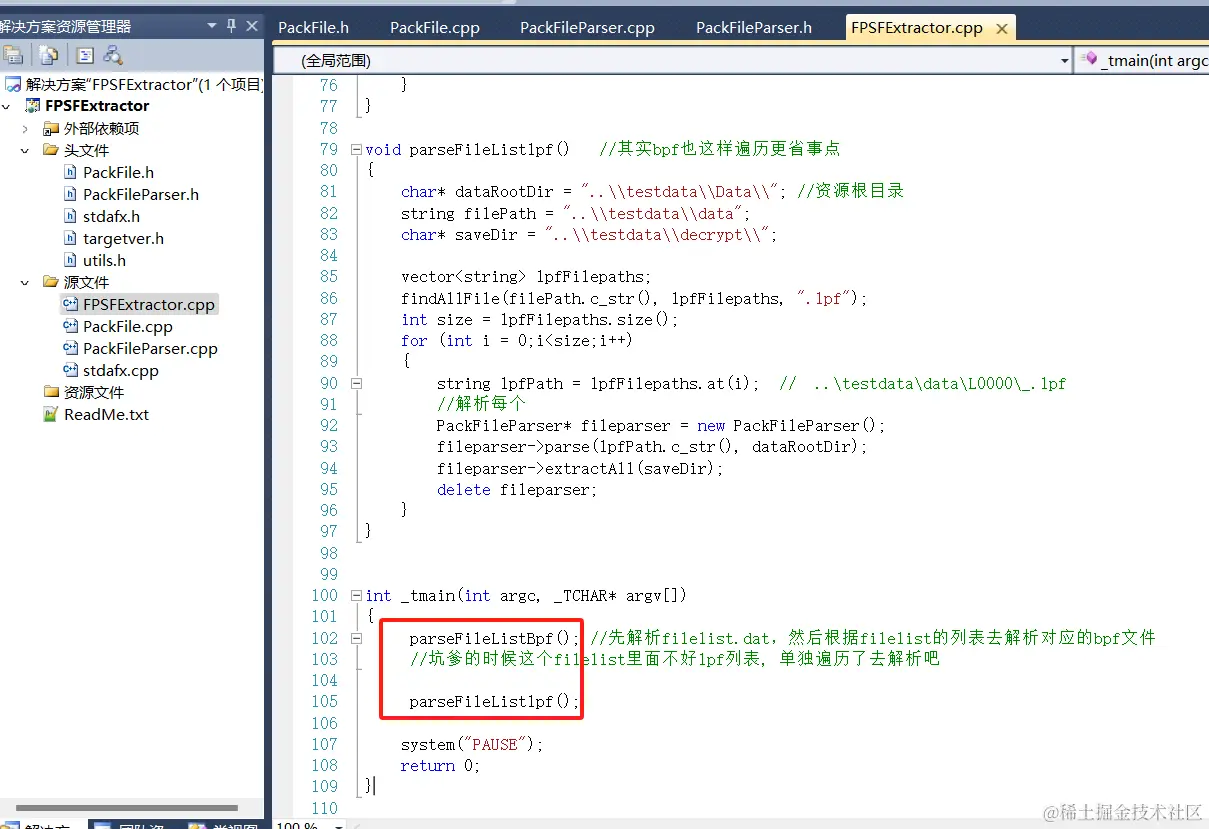Click 'vector<string> lpfFilepaths;' on line 85
Viewport: 1209px width, 829px height.
pos(526,277)
